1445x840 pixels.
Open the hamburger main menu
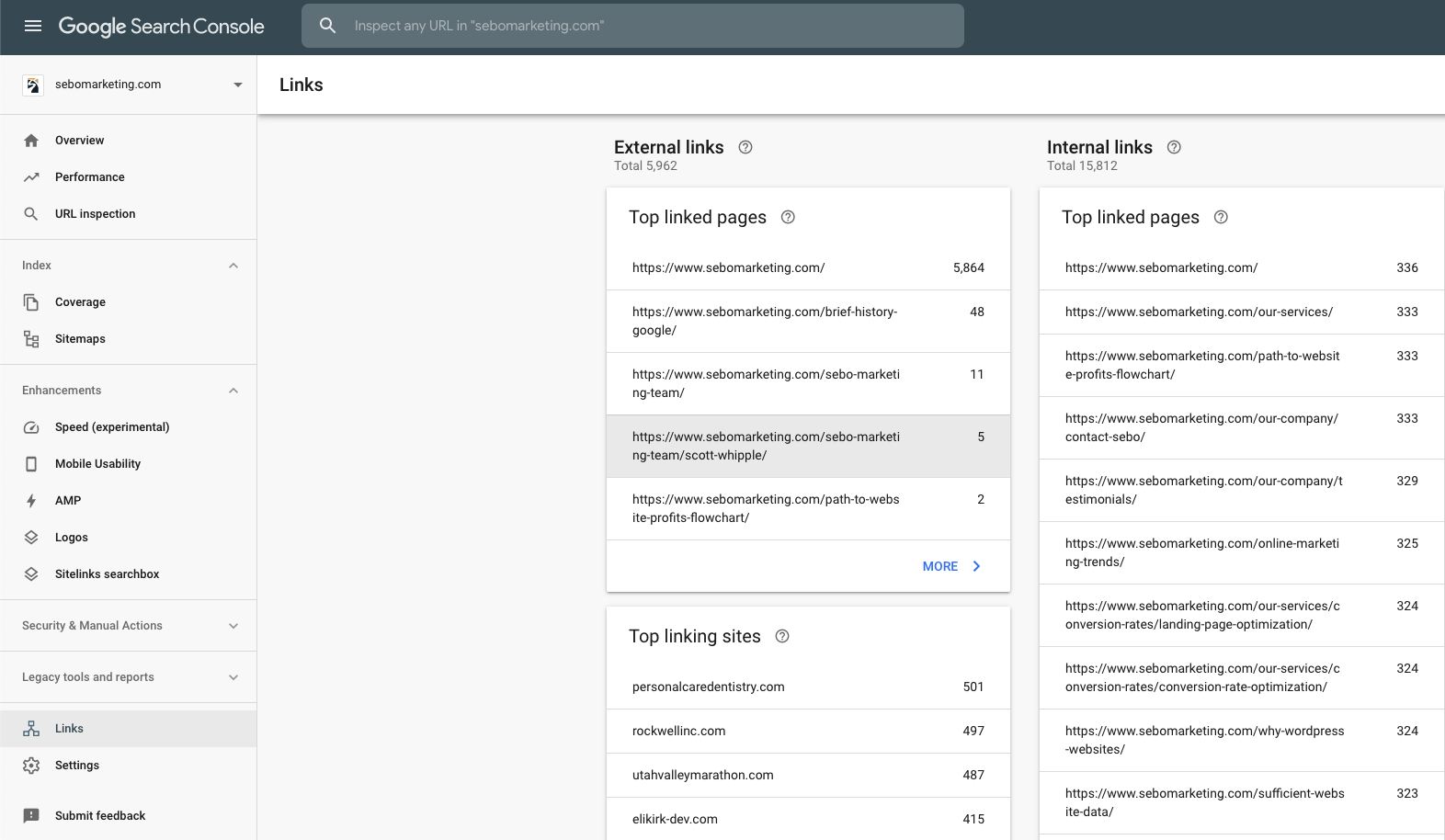[x=33, y=26]
